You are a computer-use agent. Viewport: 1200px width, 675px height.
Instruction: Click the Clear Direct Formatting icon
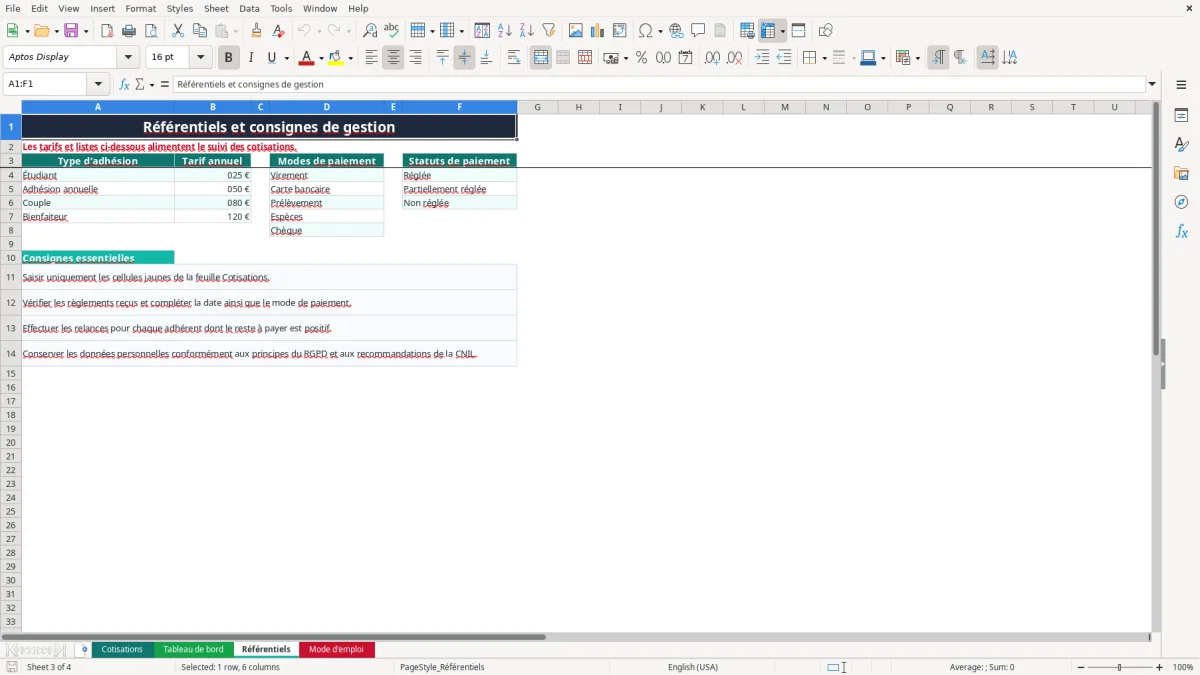pos(278,31)
